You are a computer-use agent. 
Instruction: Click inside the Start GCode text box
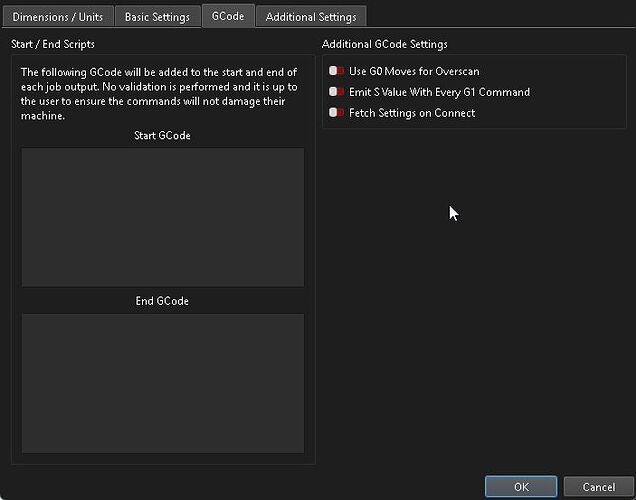coord(163,217)
